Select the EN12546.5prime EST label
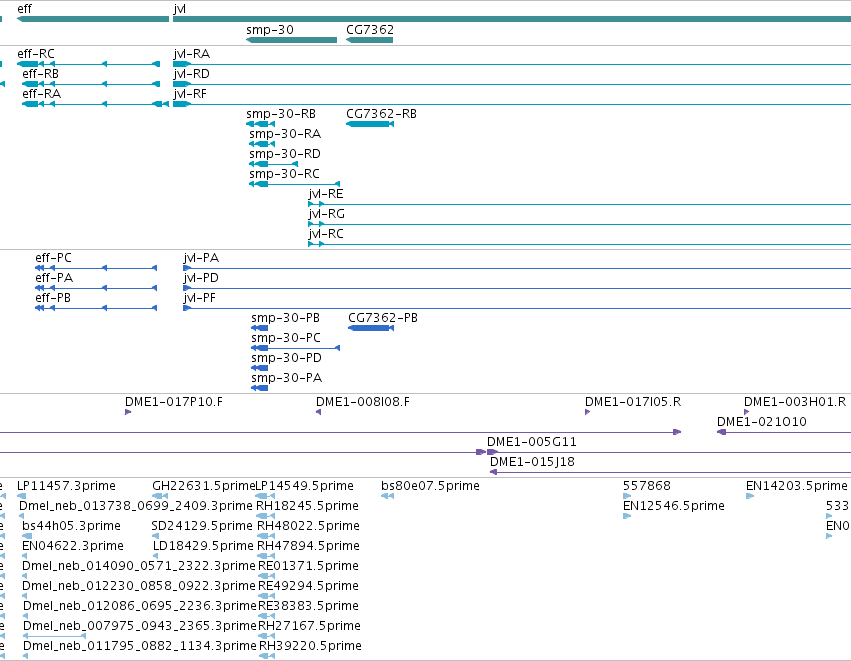The image size is (851, 661). tap(674, 506)
